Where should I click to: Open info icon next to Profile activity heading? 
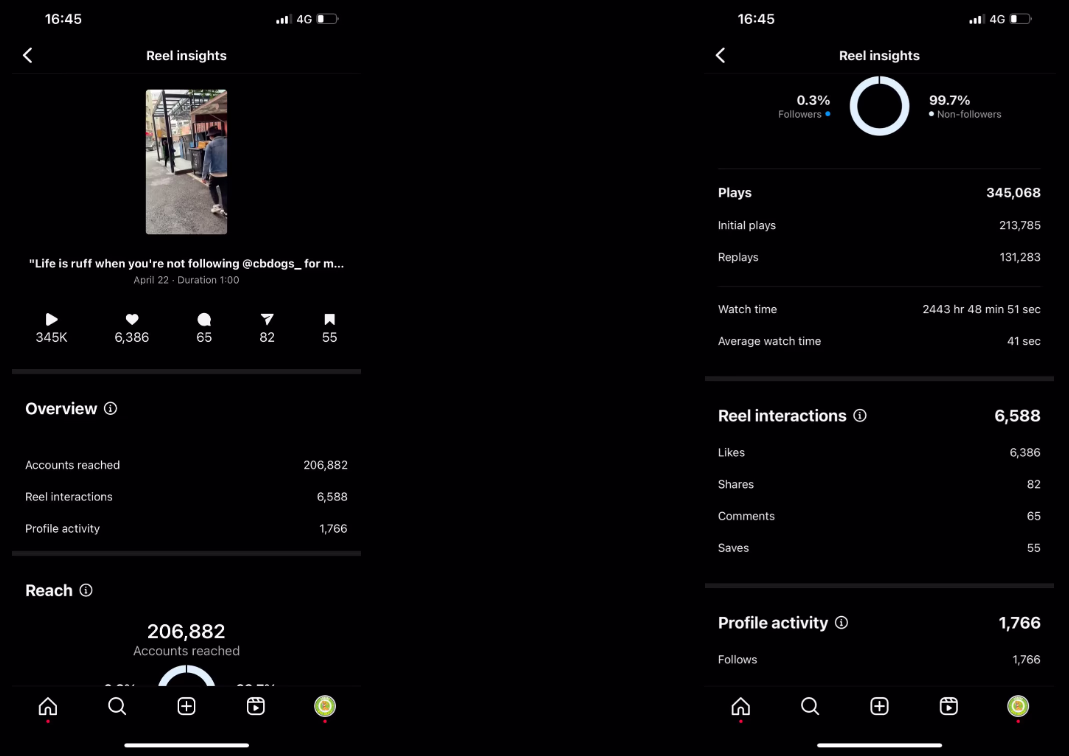coord(841,622)
